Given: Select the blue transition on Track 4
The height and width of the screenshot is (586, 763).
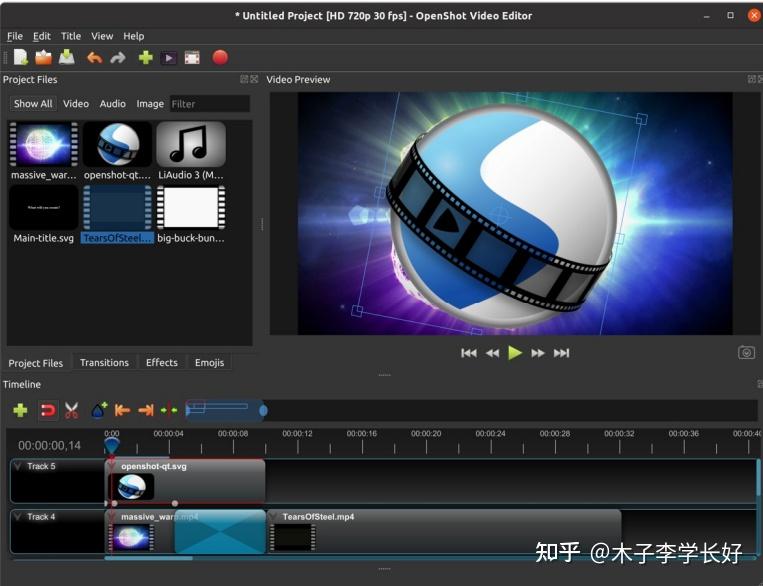Looking at the screenshot, I should [220, 532].
